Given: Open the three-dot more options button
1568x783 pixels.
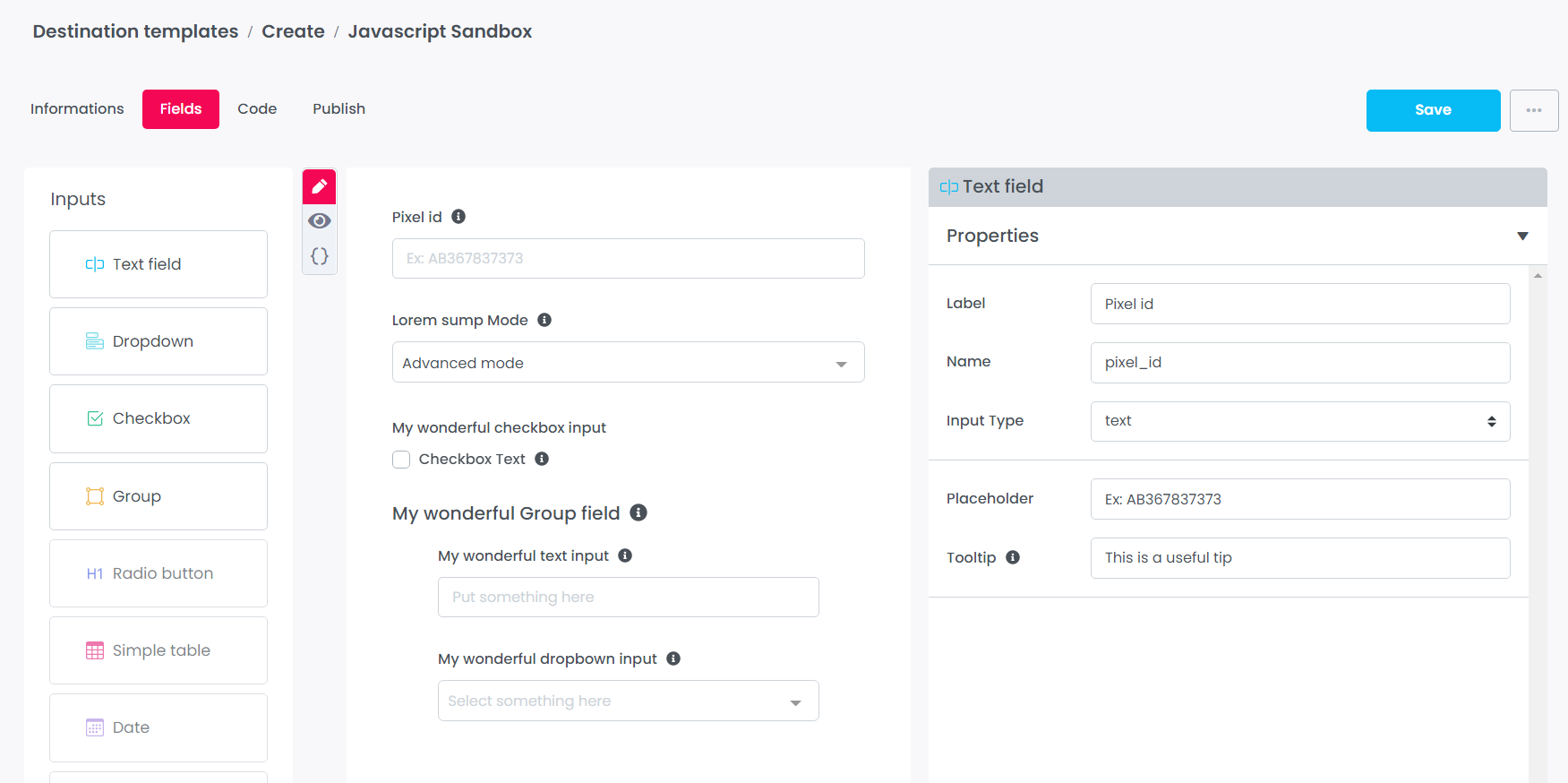Looking at the screenshot, I should 1533,110.
